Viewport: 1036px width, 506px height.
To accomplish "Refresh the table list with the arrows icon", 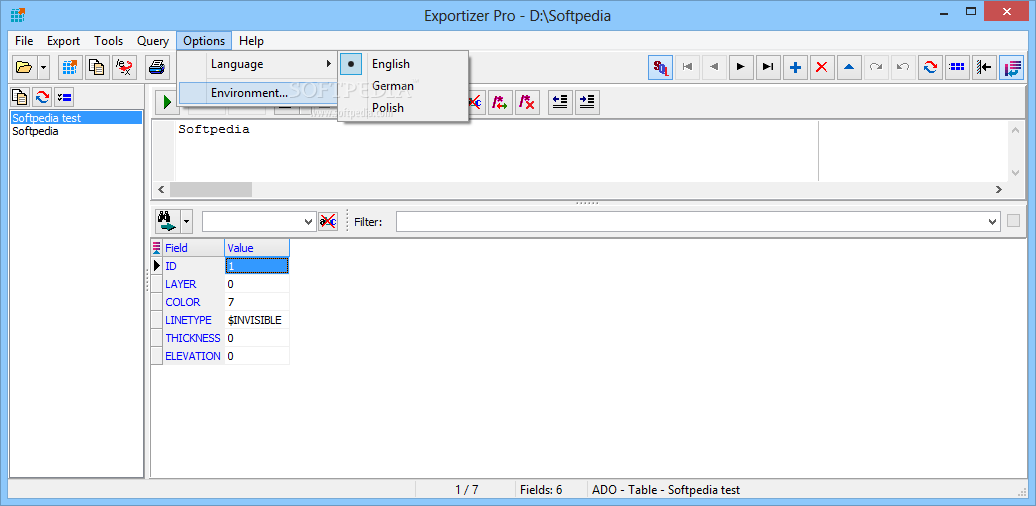I will pyautogui.click(x=42, y=97).
